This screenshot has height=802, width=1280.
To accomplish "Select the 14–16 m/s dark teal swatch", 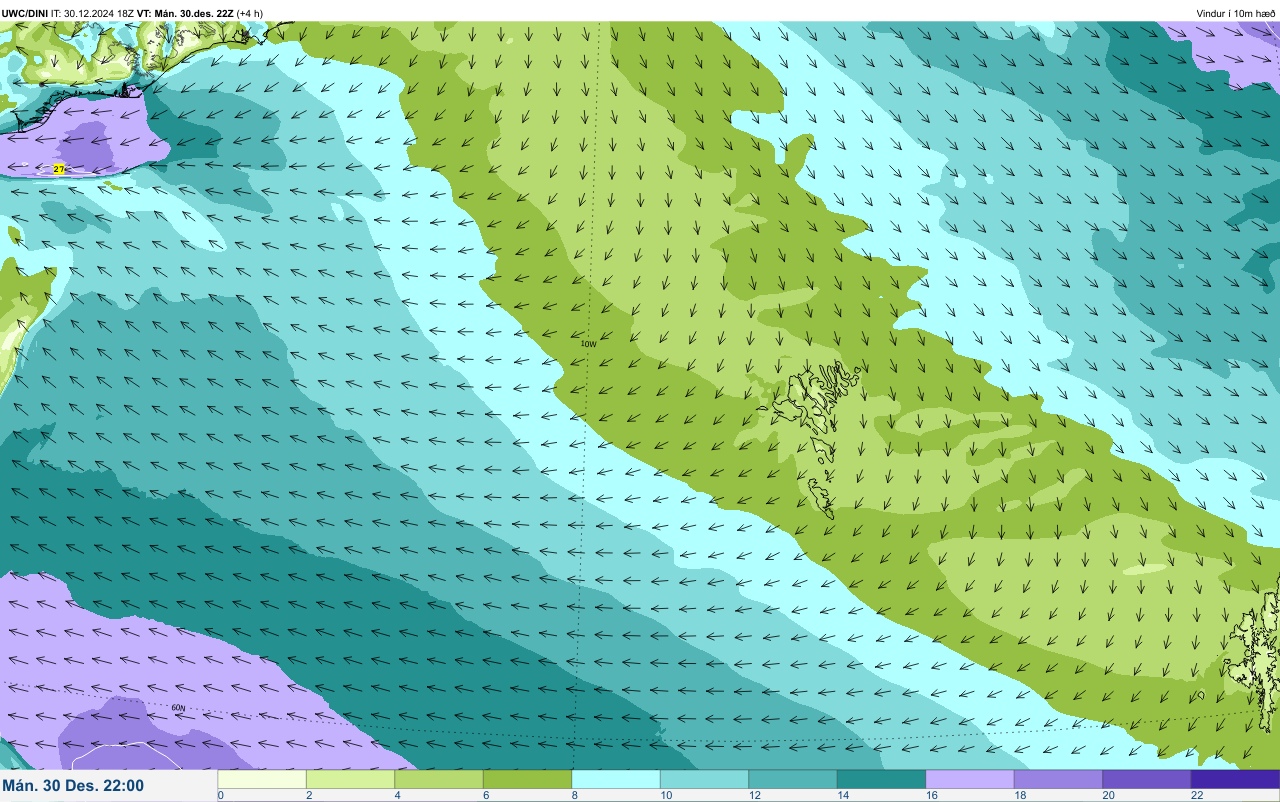I will (881, 779).
